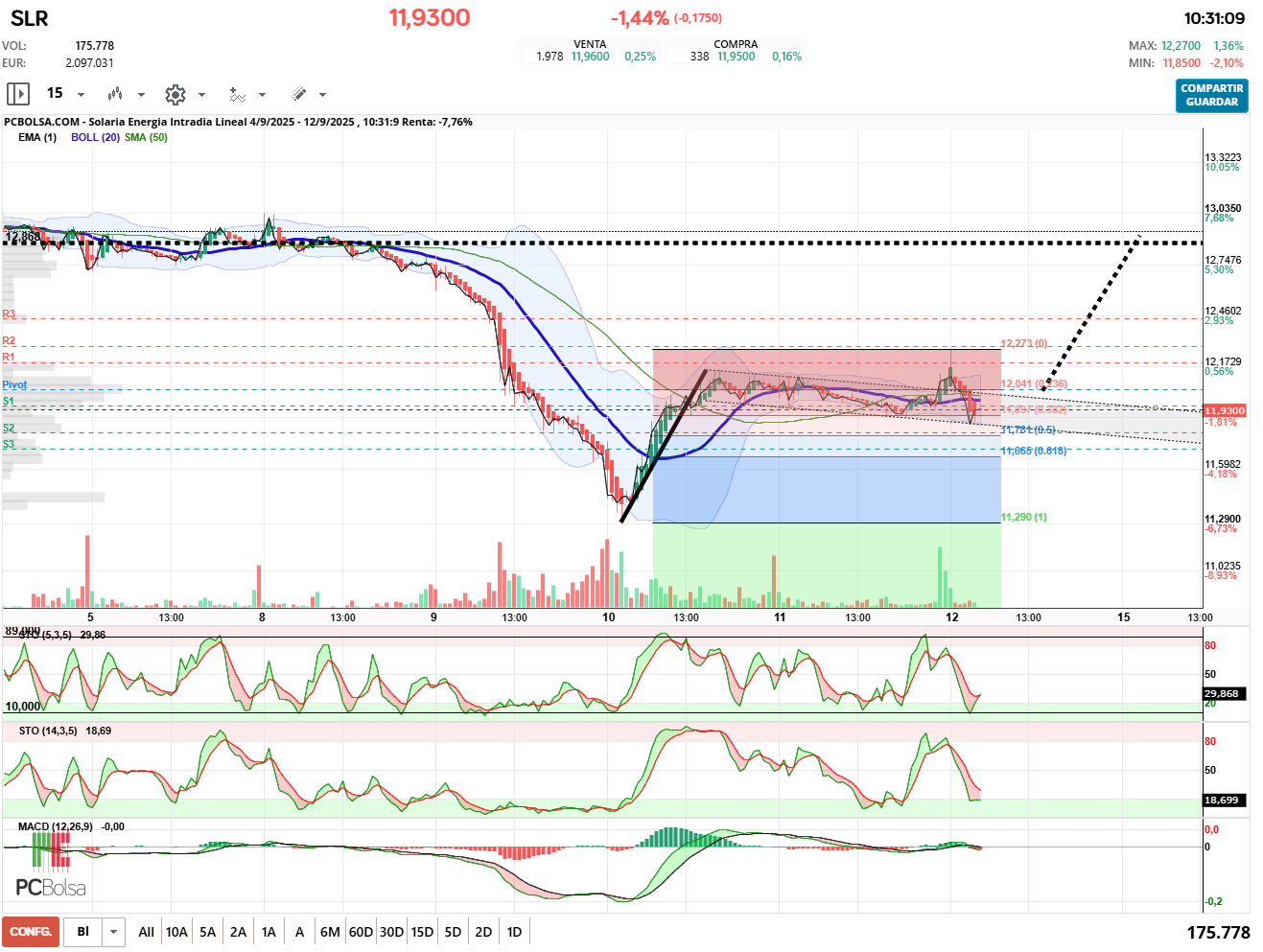The image size is (1263, 952).
Task: Select the drawing pencil tool icon
Action: tap(298, 94)
